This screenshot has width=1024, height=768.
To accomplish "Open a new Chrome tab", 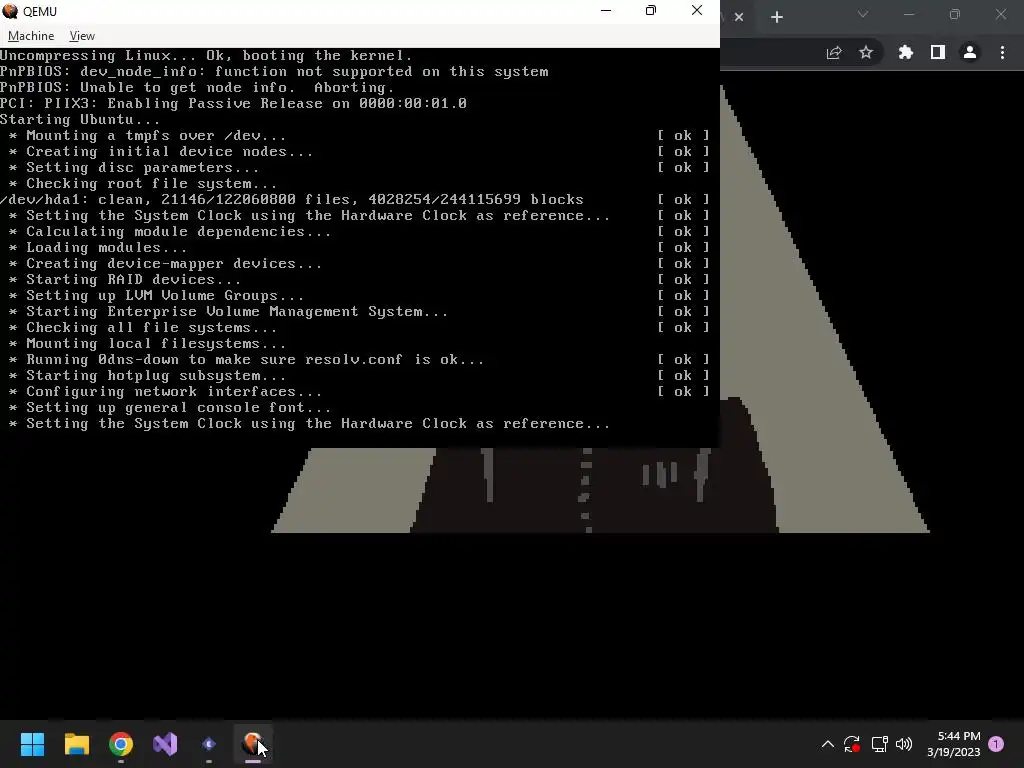I will coord(776,17).
